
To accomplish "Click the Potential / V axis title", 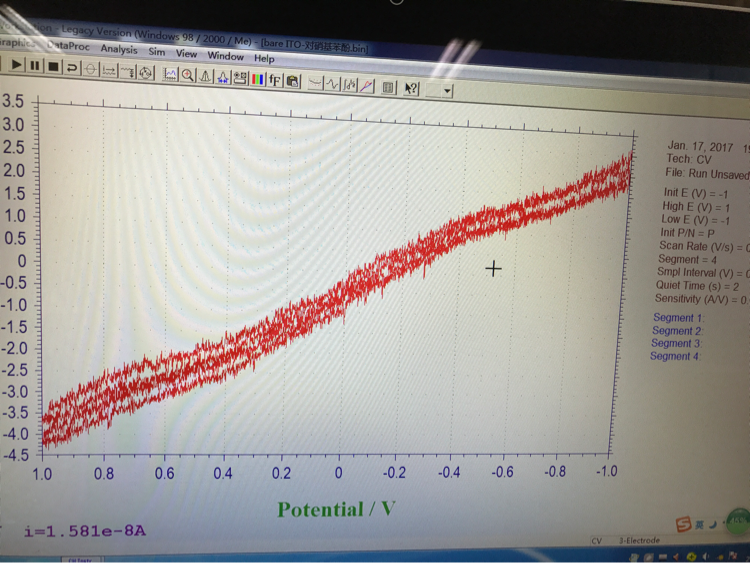I will [336, 509].
